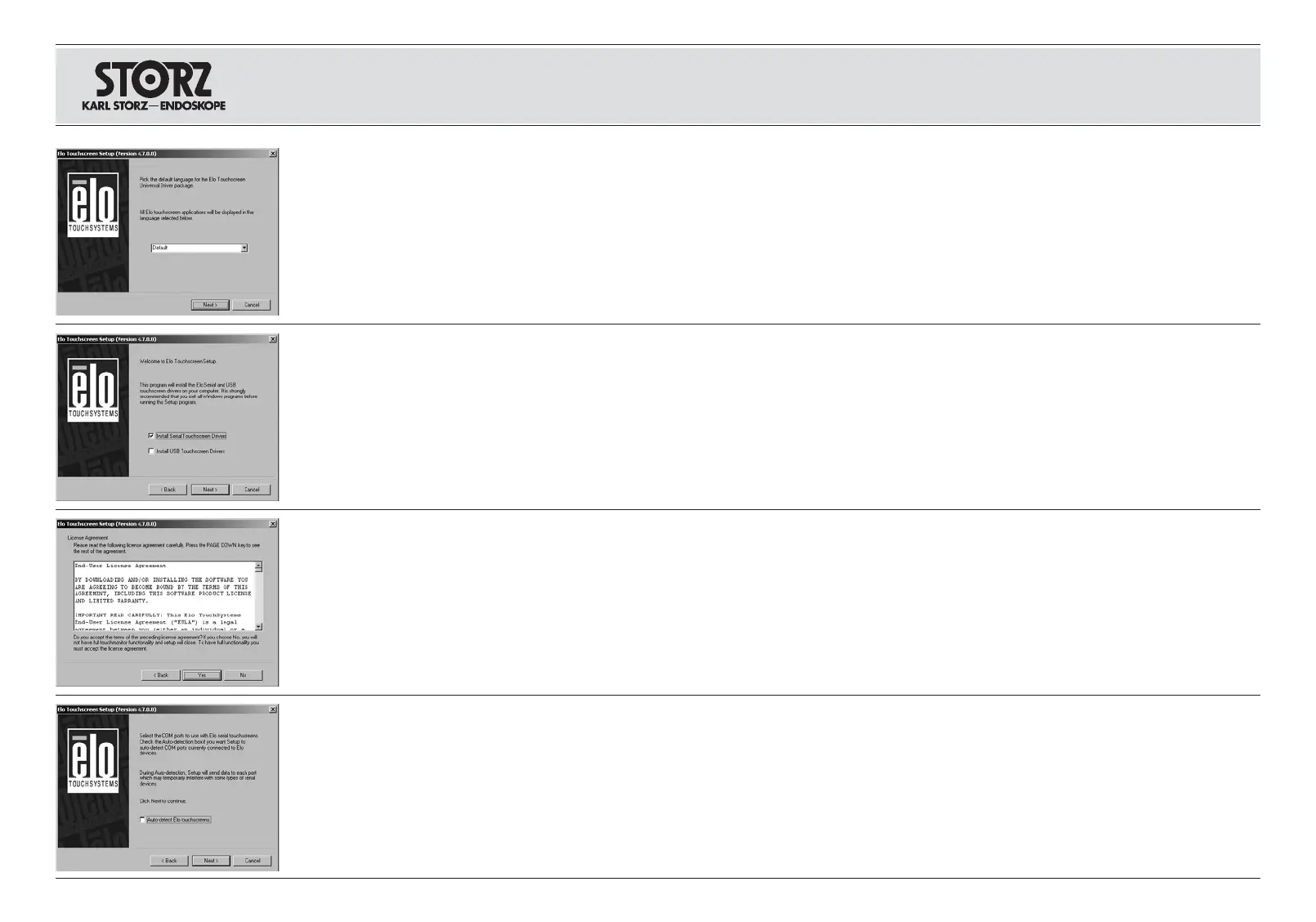Click No to decline the license agreement
Viewport: 1316px width, 922px height.
coord(243,675)
